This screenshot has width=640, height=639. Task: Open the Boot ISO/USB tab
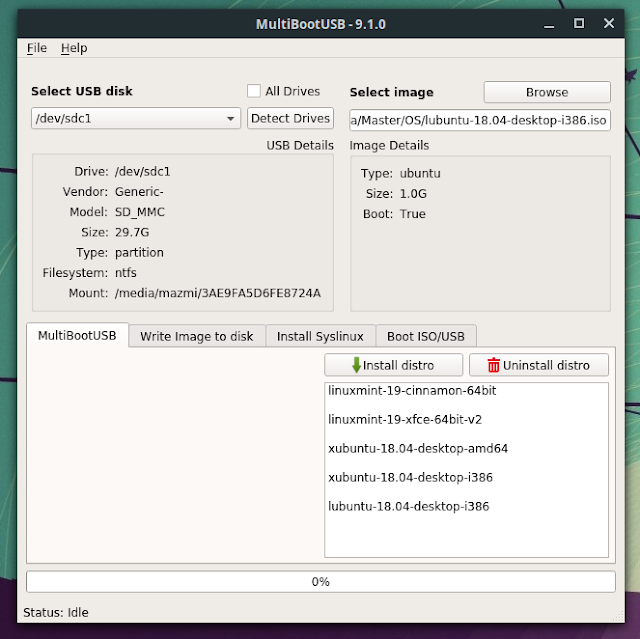(x=426, y=336)
